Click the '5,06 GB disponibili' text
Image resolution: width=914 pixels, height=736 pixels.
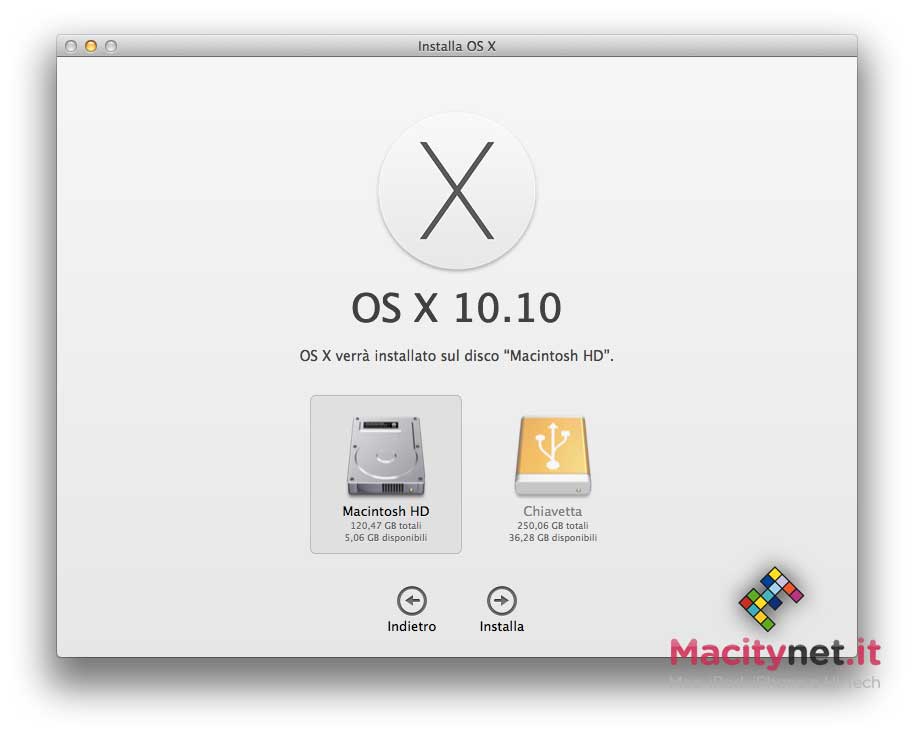coord(386,537)
